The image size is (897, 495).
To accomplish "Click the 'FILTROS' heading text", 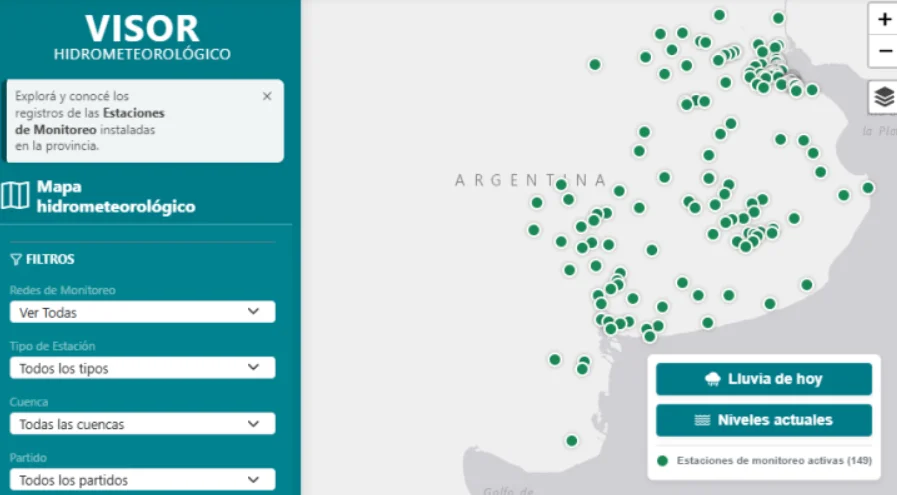I will 50,259.
